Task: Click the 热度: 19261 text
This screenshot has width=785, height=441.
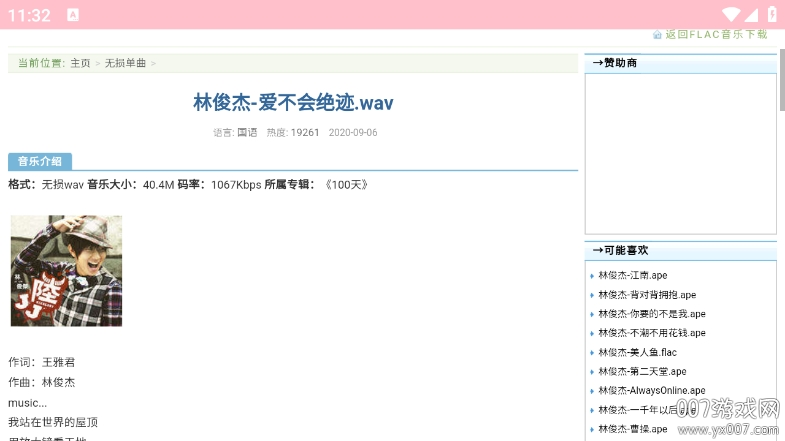Action: 293,133
